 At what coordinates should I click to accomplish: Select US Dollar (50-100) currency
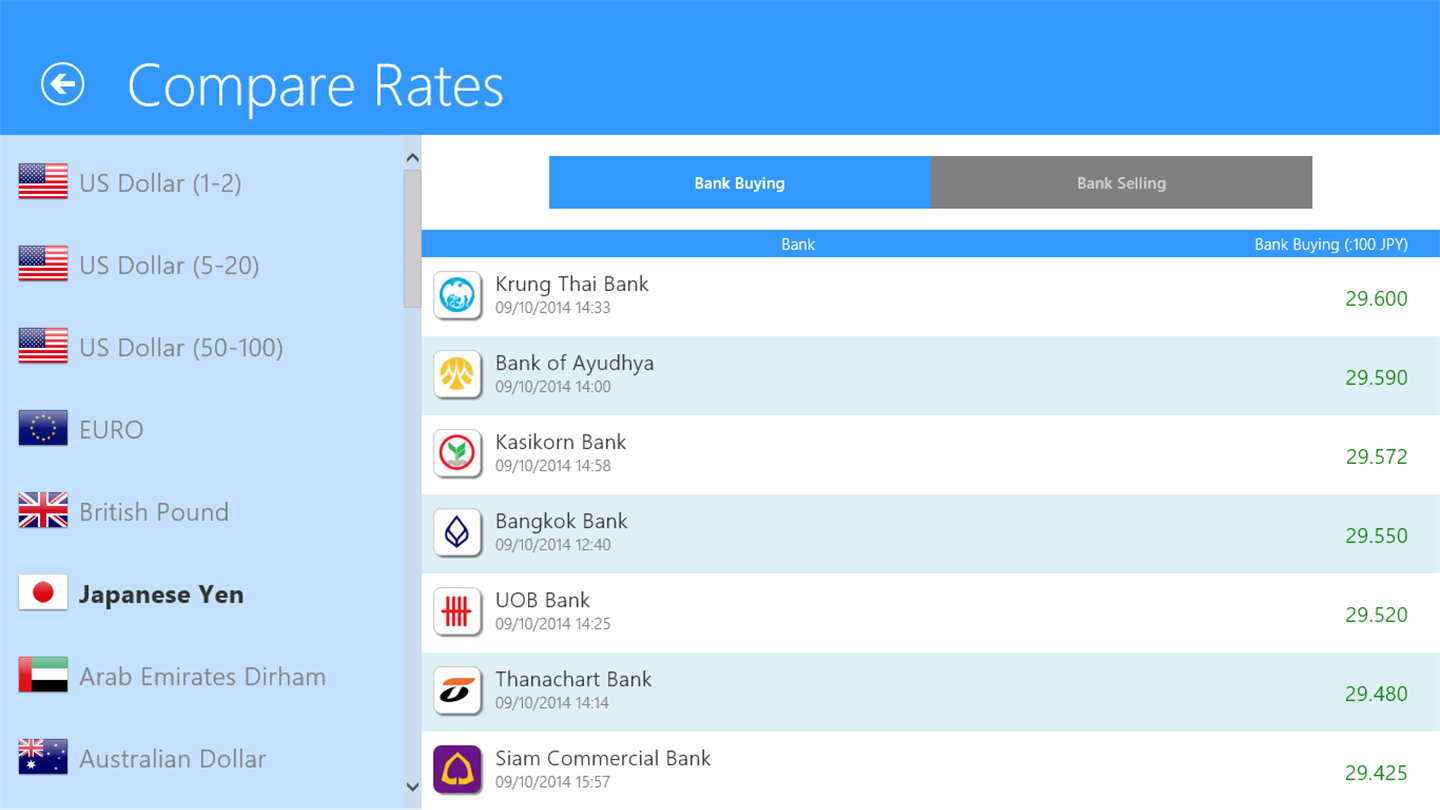click(181, 347)
